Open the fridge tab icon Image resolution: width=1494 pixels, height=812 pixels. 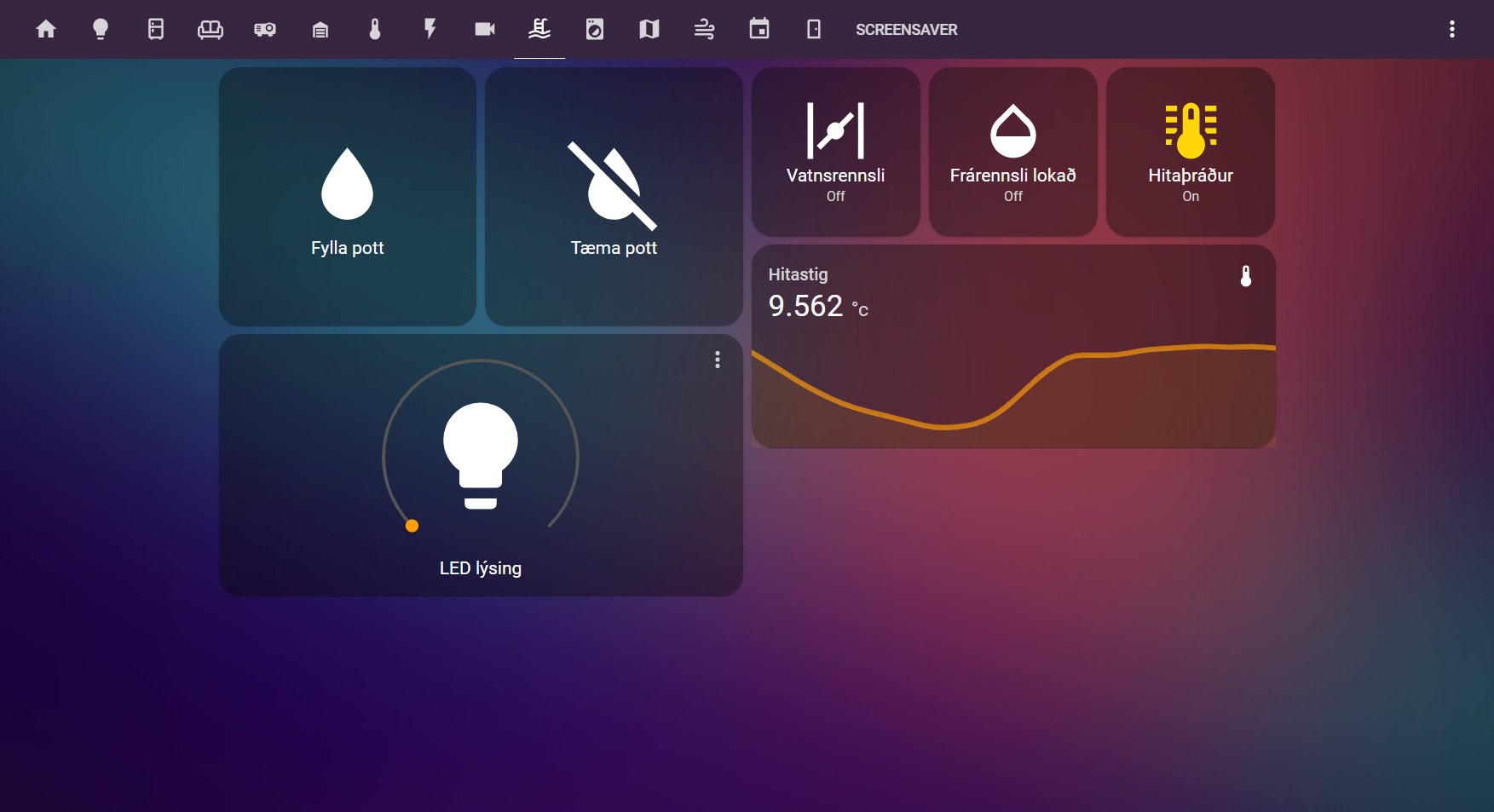pos(156,30)
